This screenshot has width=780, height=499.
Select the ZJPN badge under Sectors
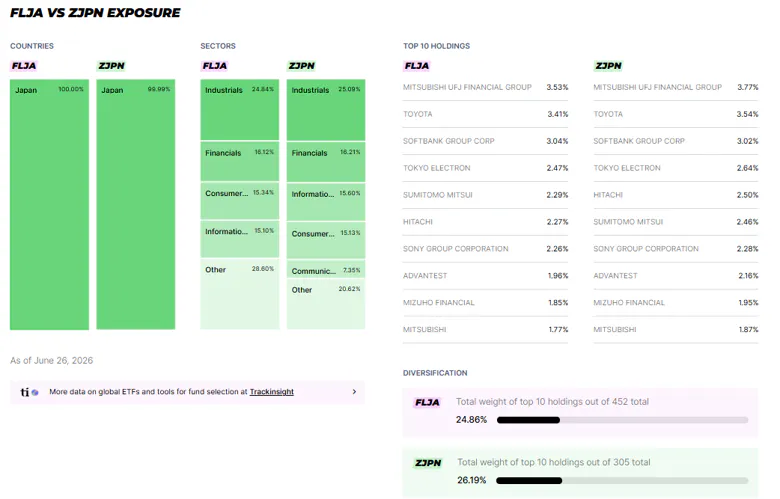[301, 66]
